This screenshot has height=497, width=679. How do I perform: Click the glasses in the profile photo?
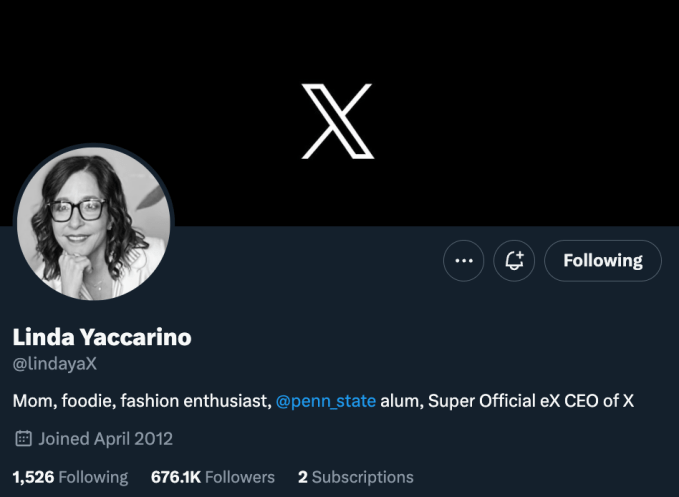(75, 211)
